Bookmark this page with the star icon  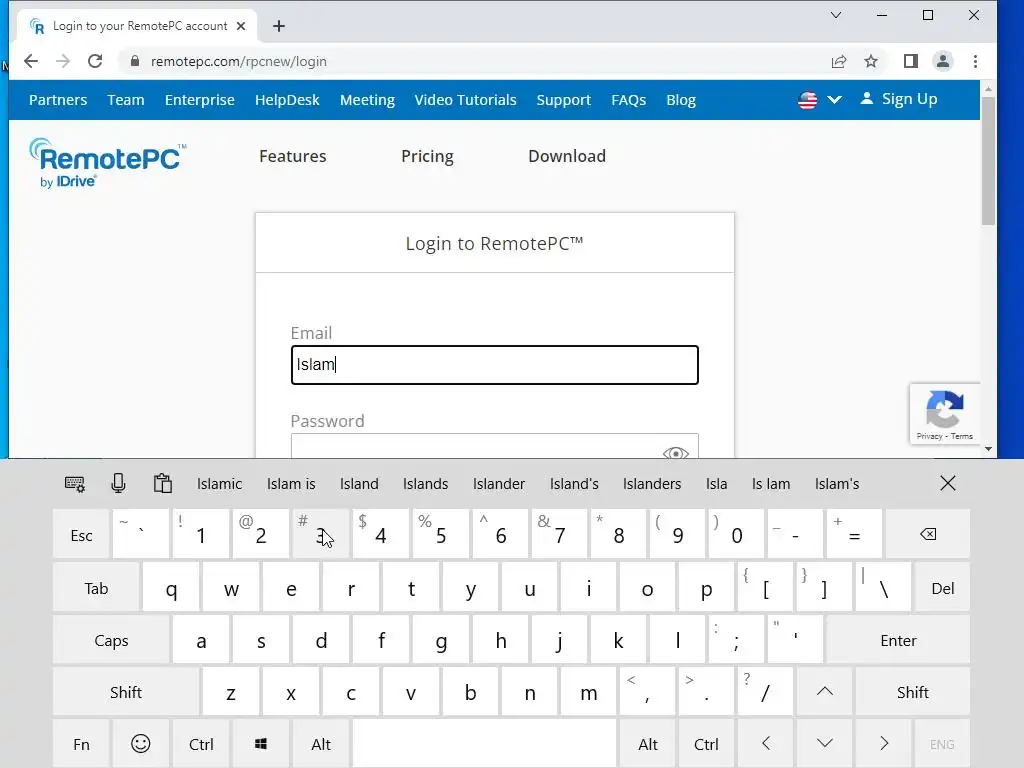pos(871,61)
